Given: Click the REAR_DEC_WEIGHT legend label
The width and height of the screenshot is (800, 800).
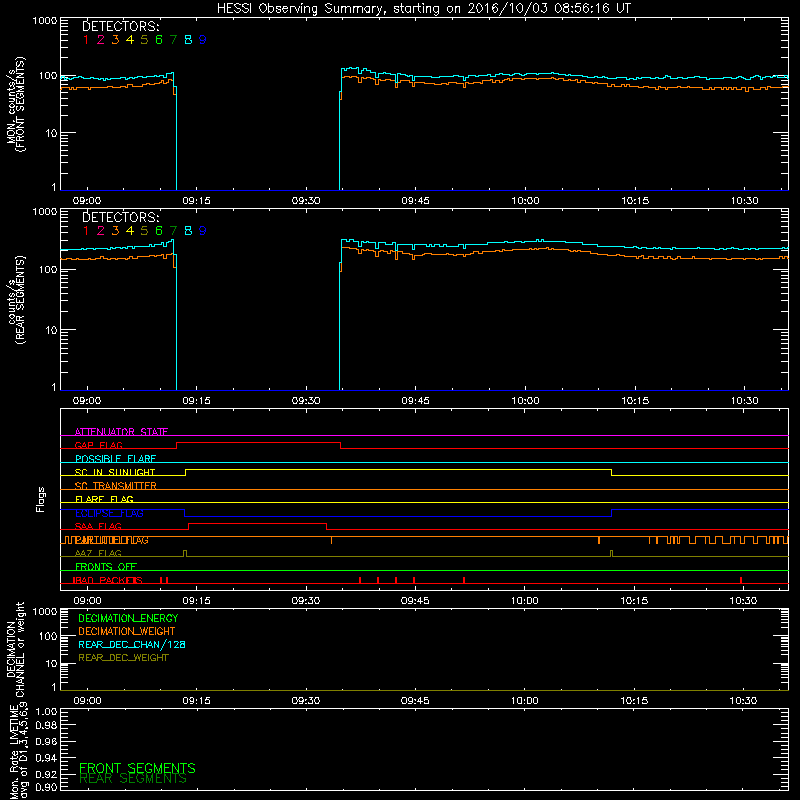Looking at the screenshot, I should coord(123,658).
